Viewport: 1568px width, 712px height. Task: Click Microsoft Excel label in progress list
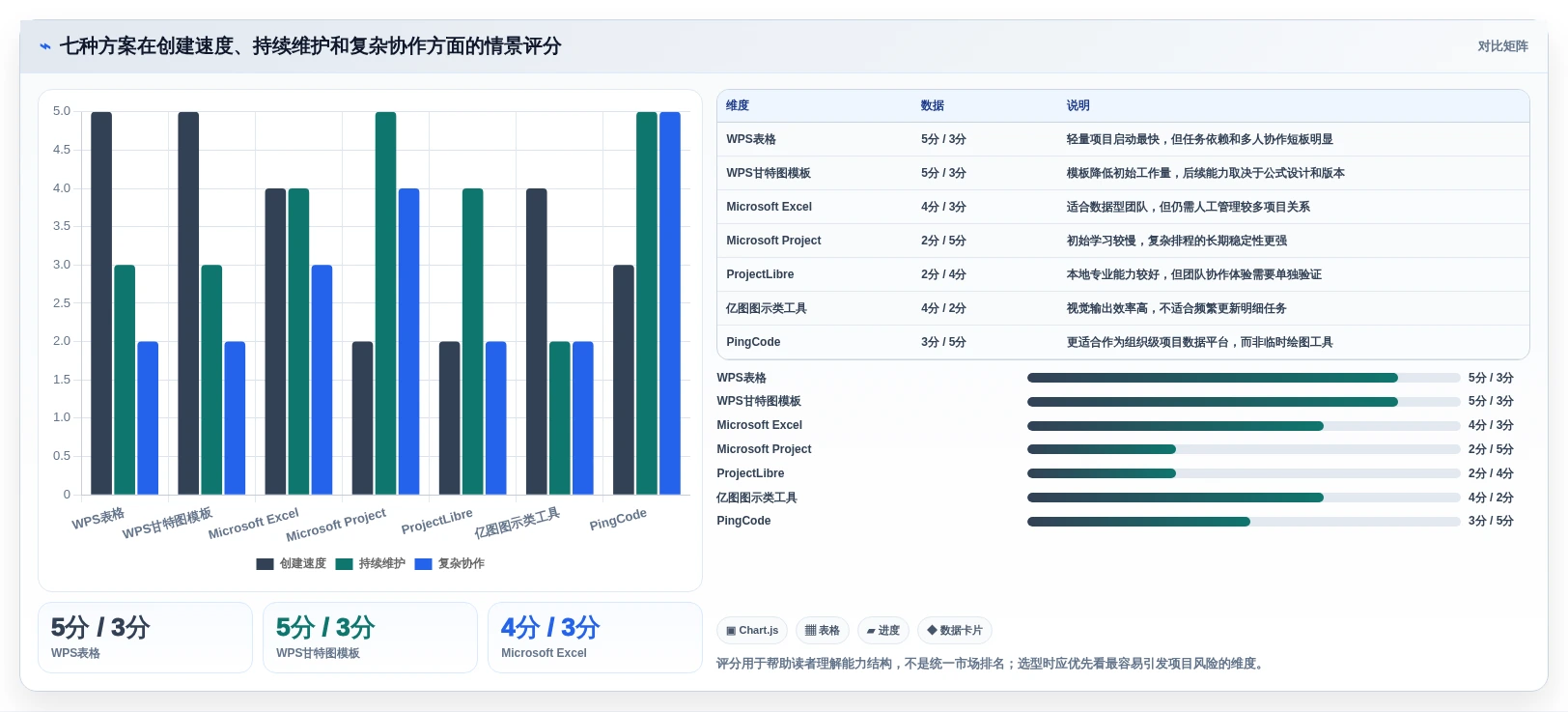click(x=759, y=425)
